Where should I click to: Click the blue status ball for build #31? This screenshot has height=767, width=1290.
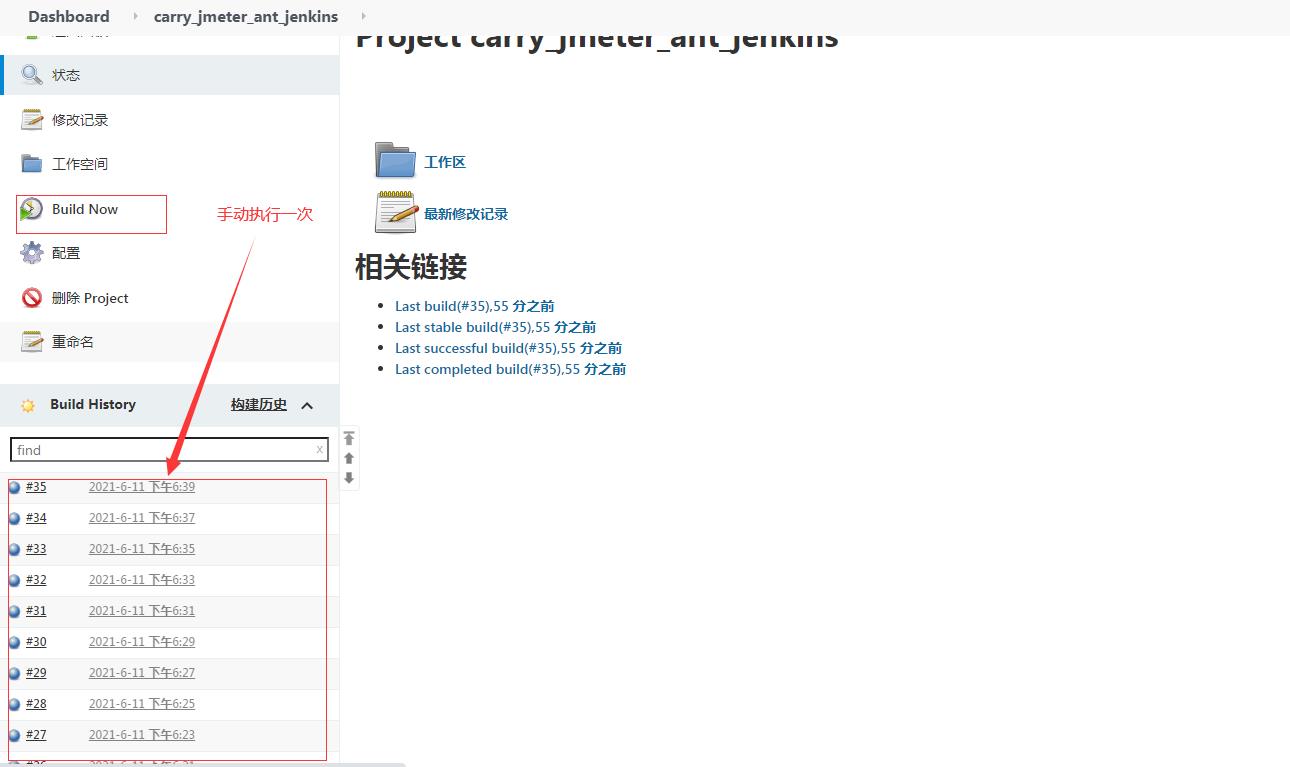click(14, 612)
